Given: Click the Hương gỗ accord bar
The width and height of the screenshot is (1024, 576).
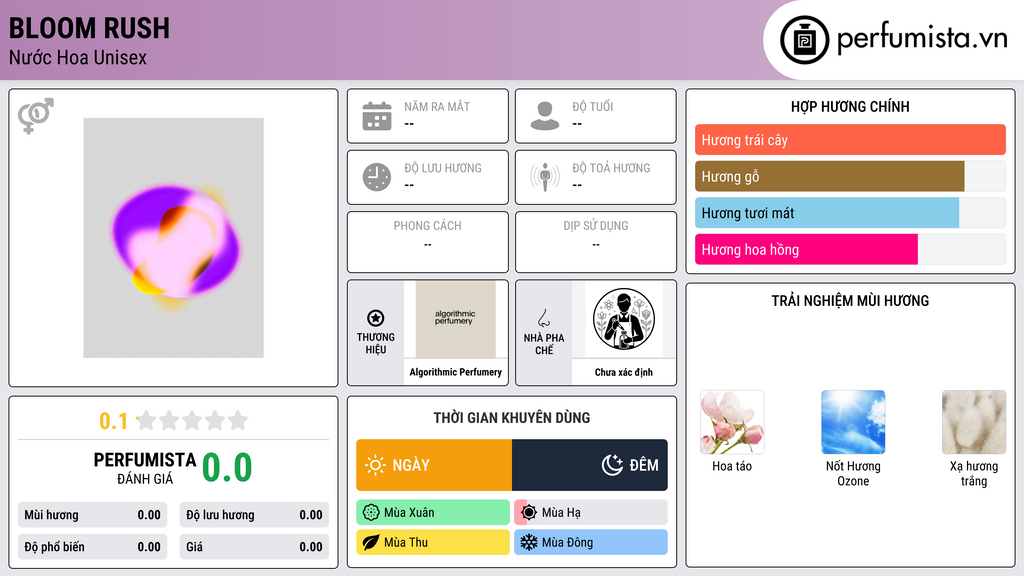Looking at the screenshot, I should click(850, 176).
